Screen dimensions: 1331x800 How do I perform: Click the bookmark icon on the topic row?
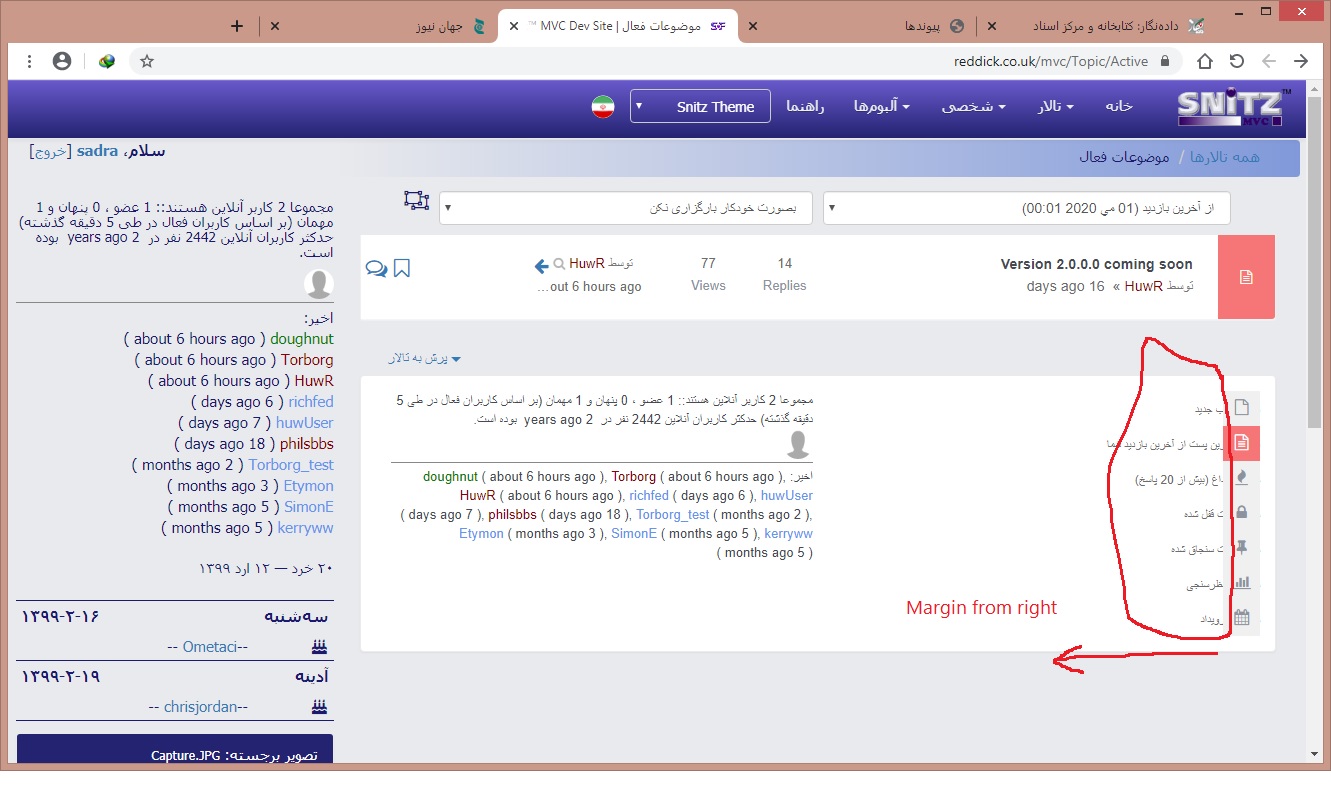pos(401,268)
